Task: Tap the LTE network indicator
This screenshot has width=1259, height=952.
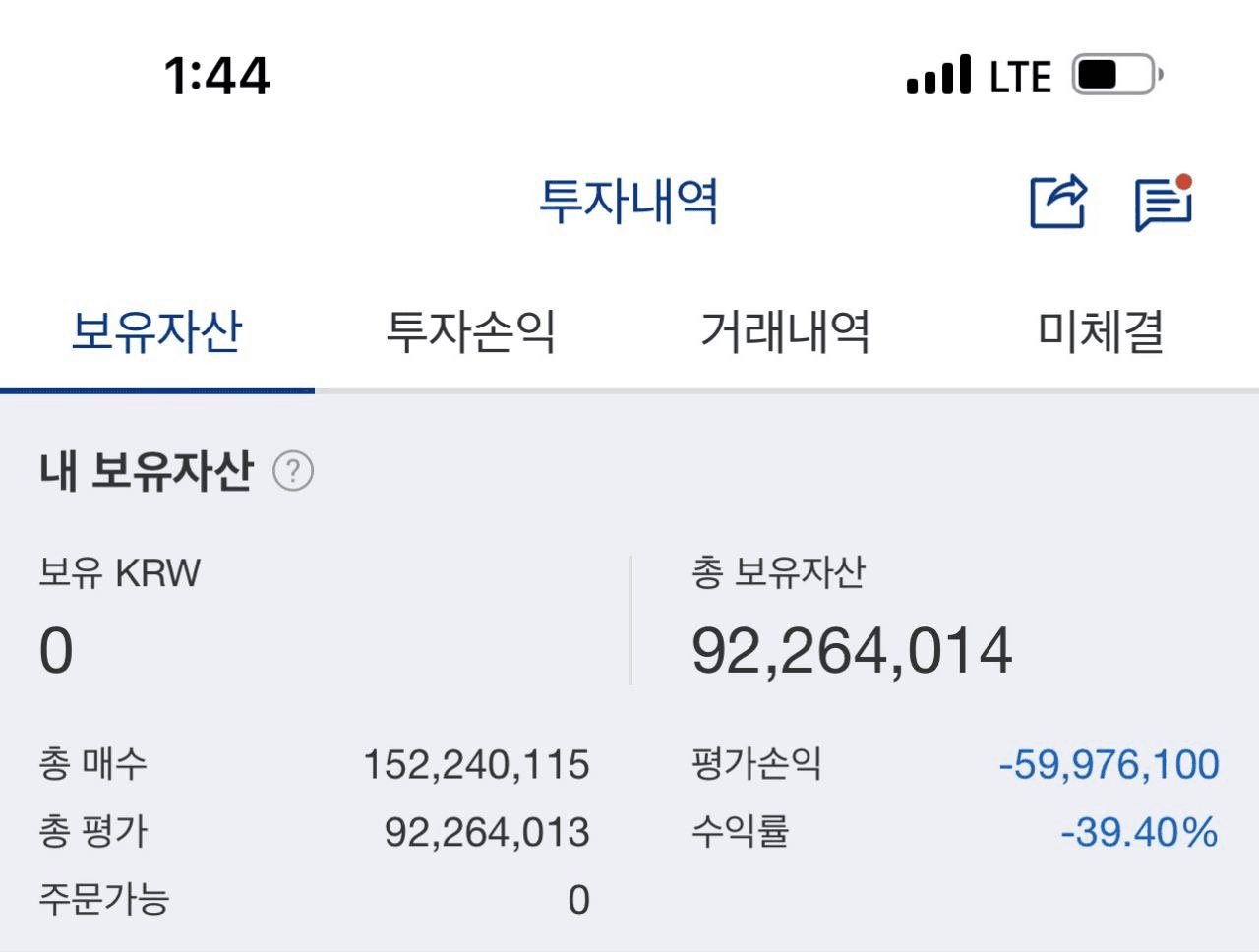Action: coord(1020,77)
